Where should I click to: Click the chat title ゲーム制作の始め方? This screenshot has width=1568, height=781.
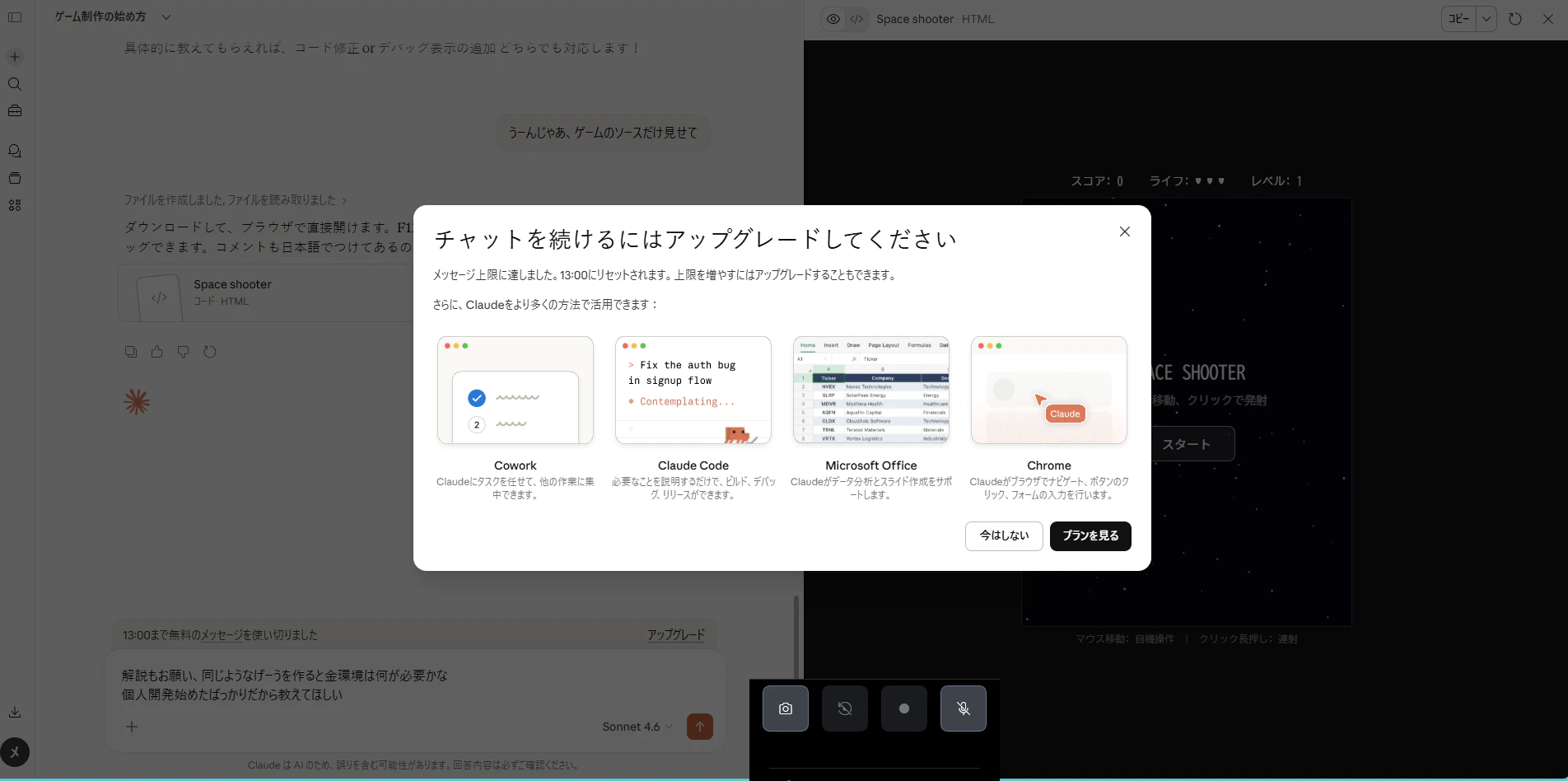click(x=100, y=16)
